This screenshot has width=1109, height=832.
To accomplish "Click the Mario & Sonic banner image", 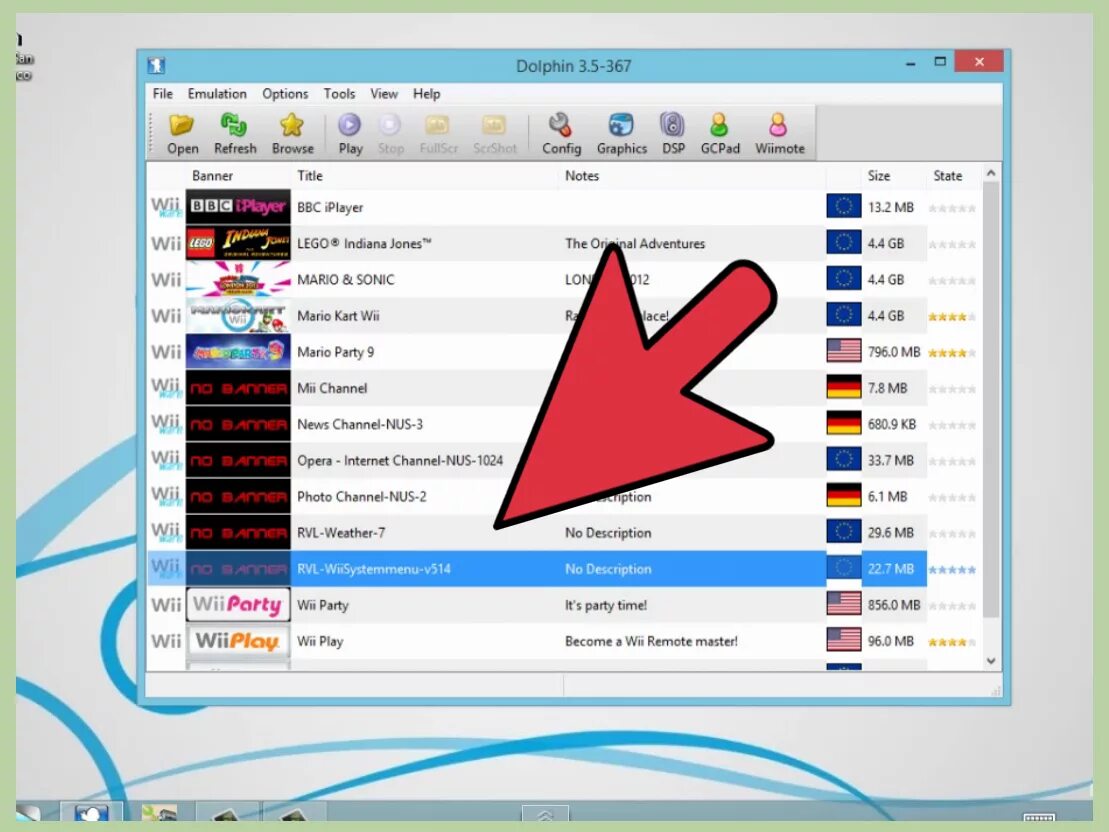I will 238,279.
